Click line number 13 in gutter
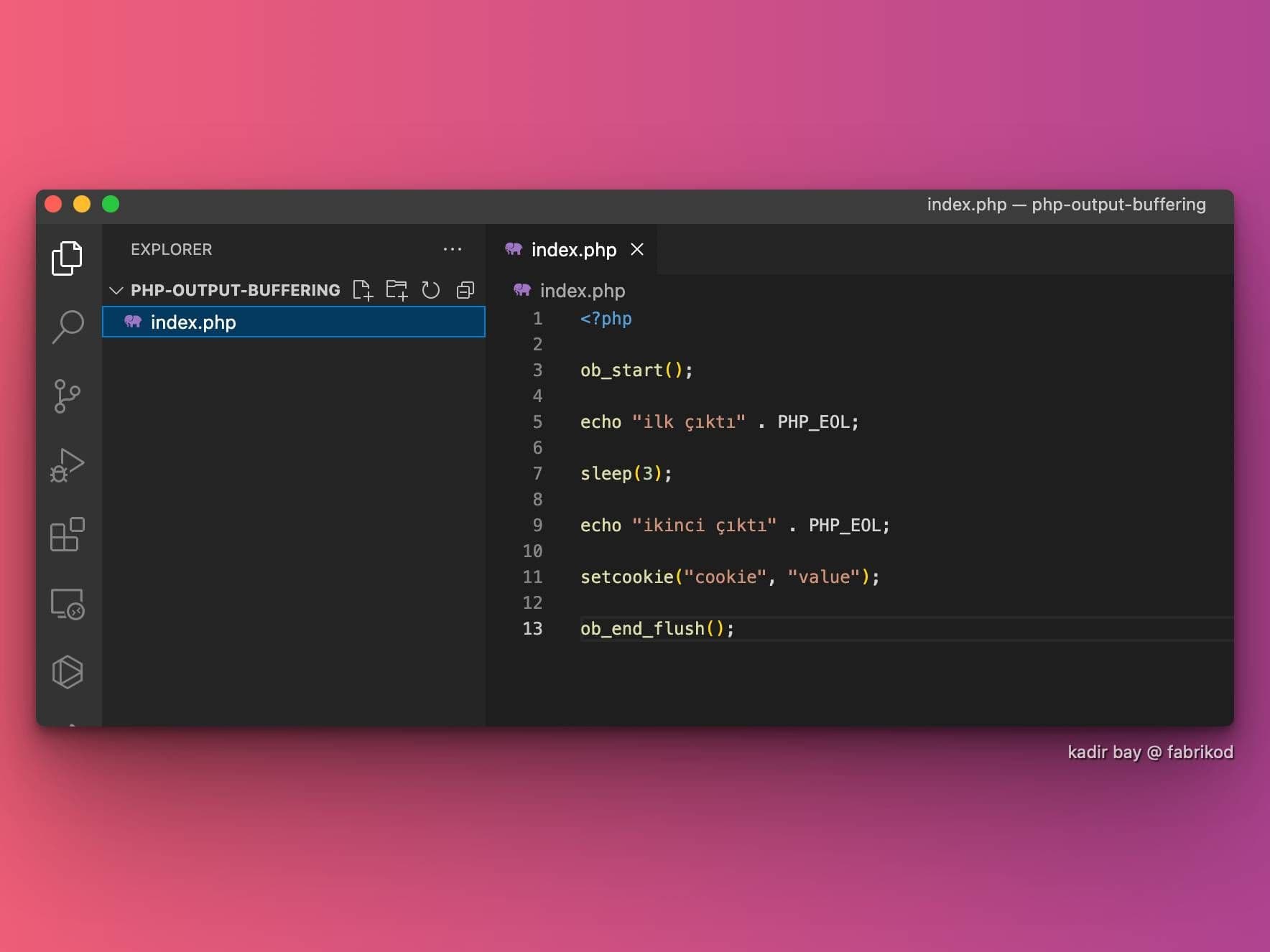The width and height of the screenshot is (1270, 952). tap(532, 629)
